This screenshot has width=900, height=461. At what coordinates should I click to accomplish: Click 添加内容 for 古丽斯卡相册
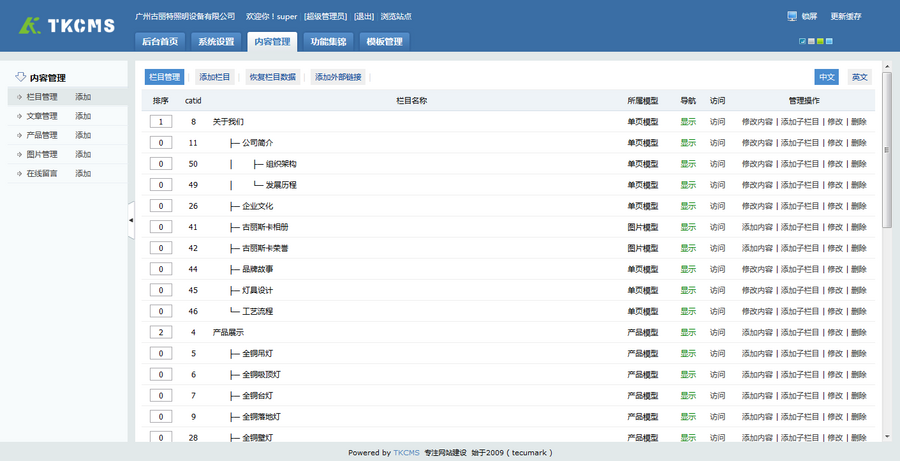coord(758,227)
